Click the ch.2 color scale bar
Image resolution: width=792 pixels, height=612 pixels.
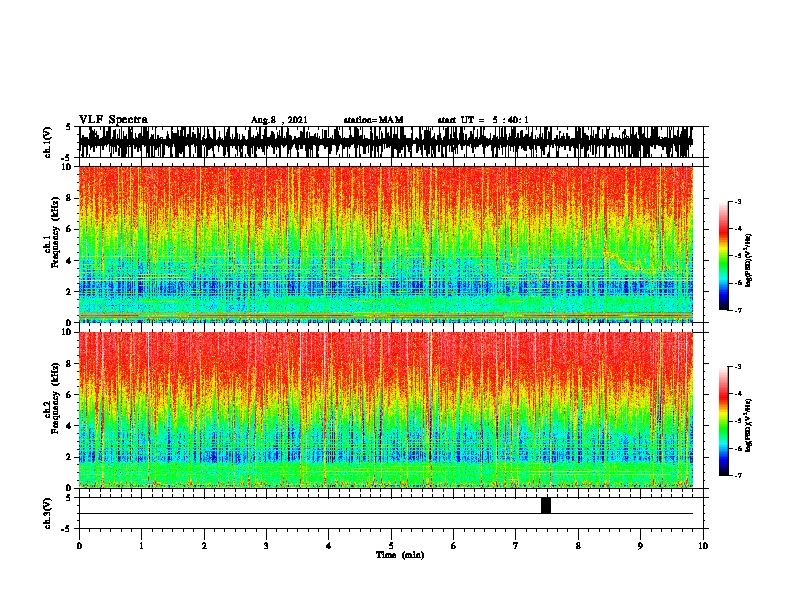(x=723, y=421)
